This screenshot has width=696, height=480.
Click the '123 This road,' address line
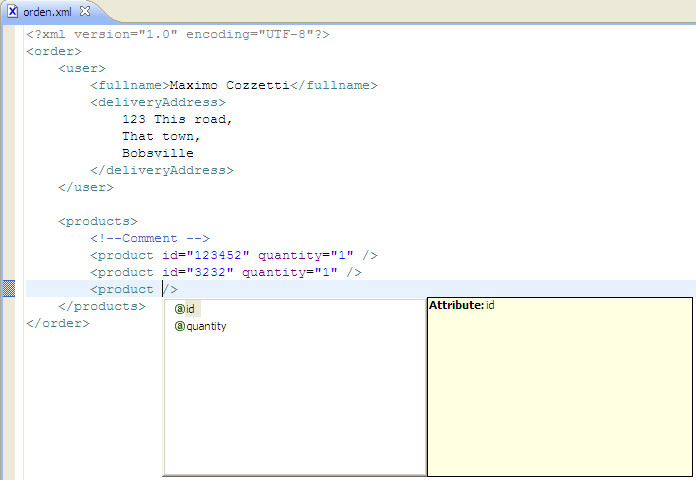click(177, 119)
